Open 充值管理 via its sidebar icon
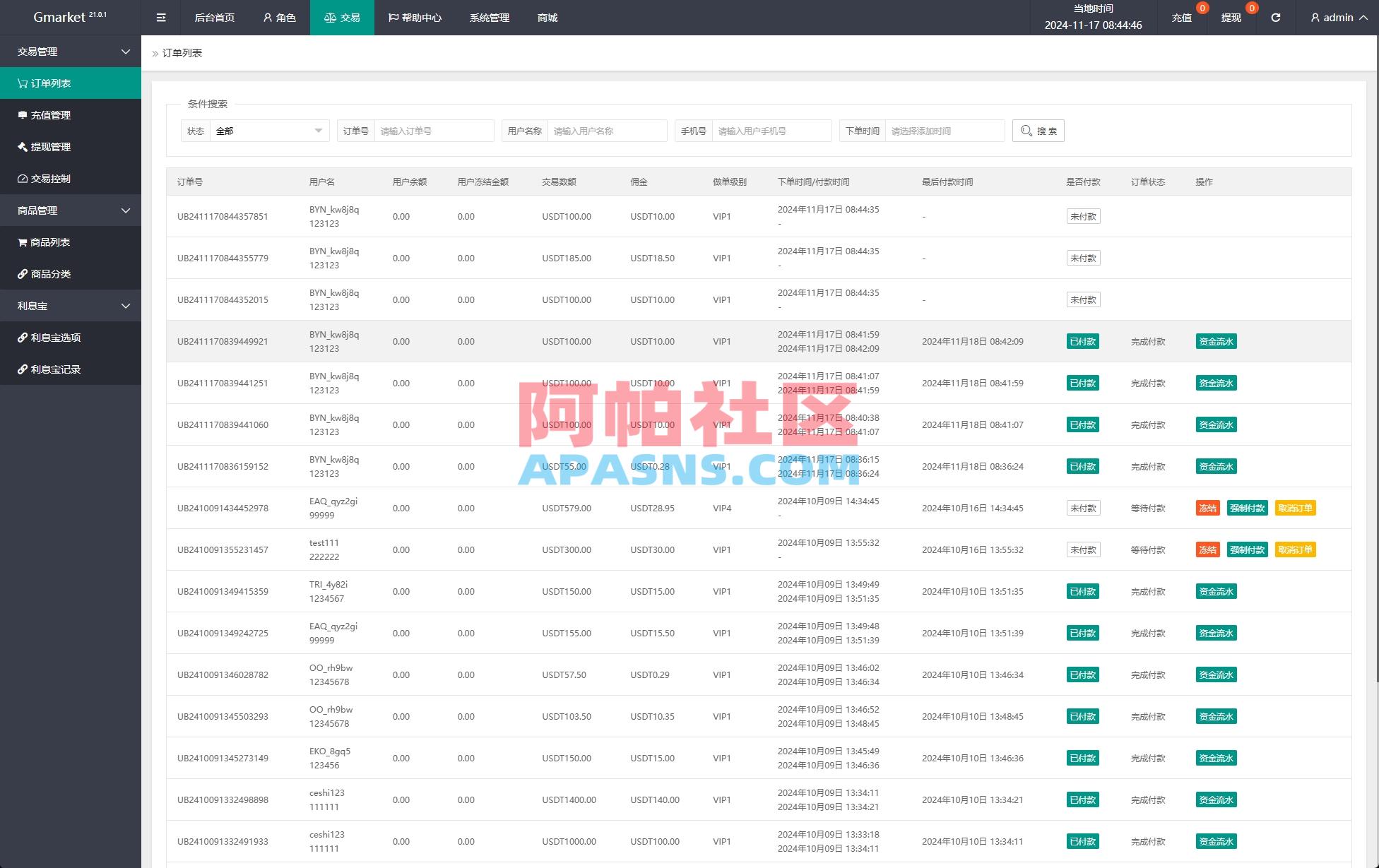The image size is (1379, 868). point(22,114)
